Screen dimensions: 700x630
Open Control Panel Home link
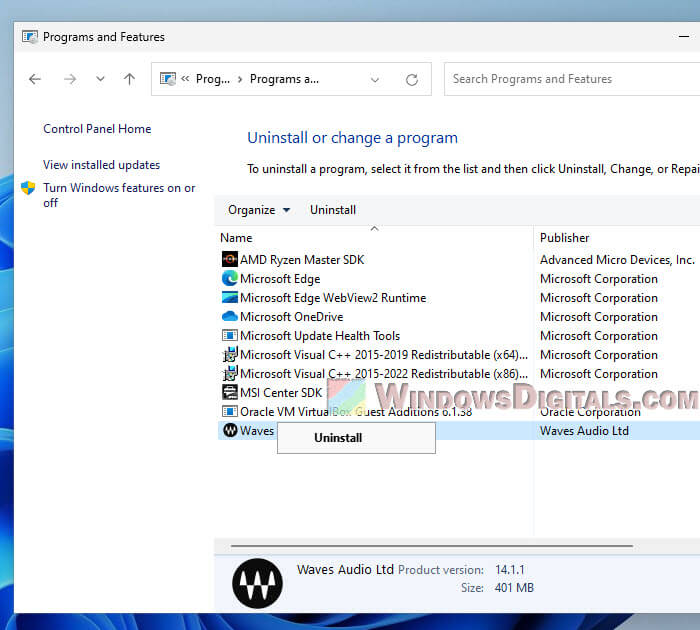coord(97,129)
